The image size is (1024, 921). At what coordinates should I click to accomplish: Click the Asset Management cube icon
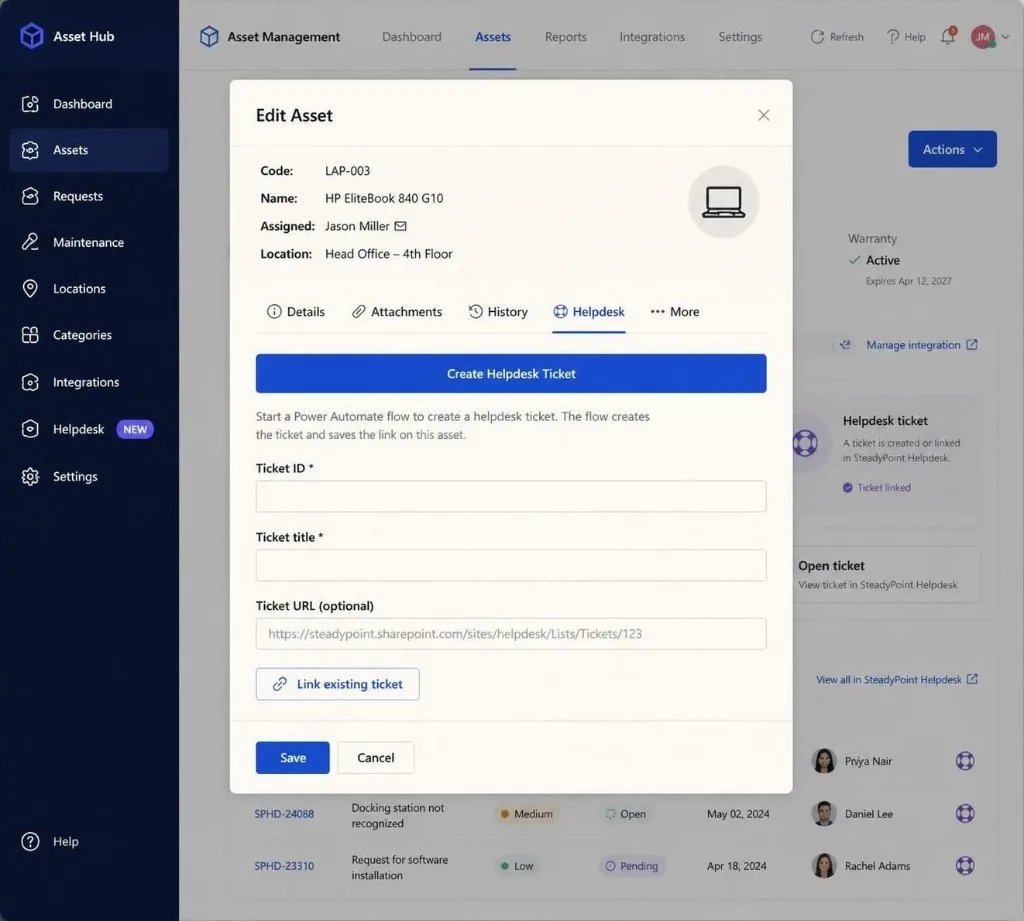(x=209, y=37)
